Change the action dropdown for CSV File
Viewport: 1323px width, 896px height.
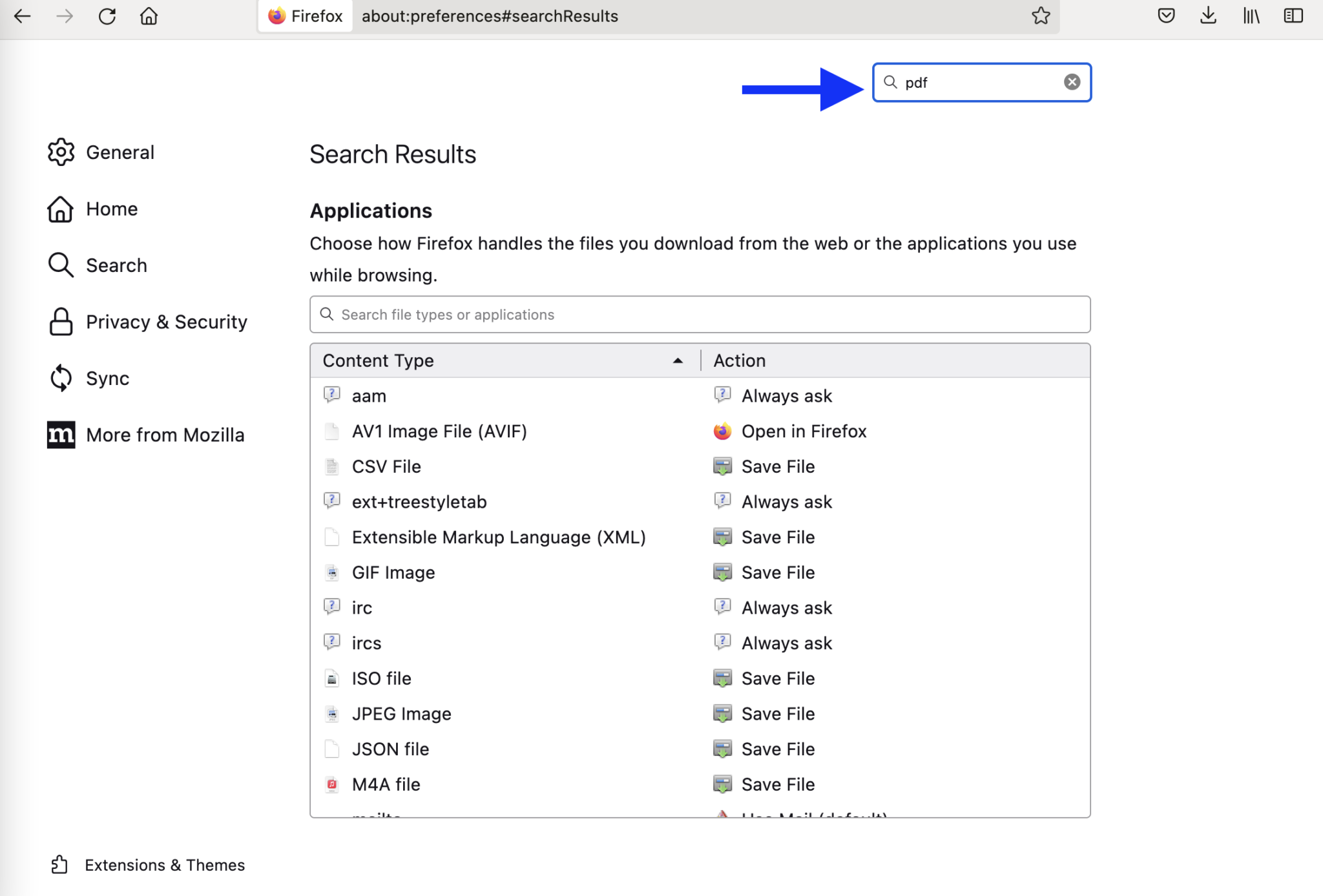click(x=778, y=466)
